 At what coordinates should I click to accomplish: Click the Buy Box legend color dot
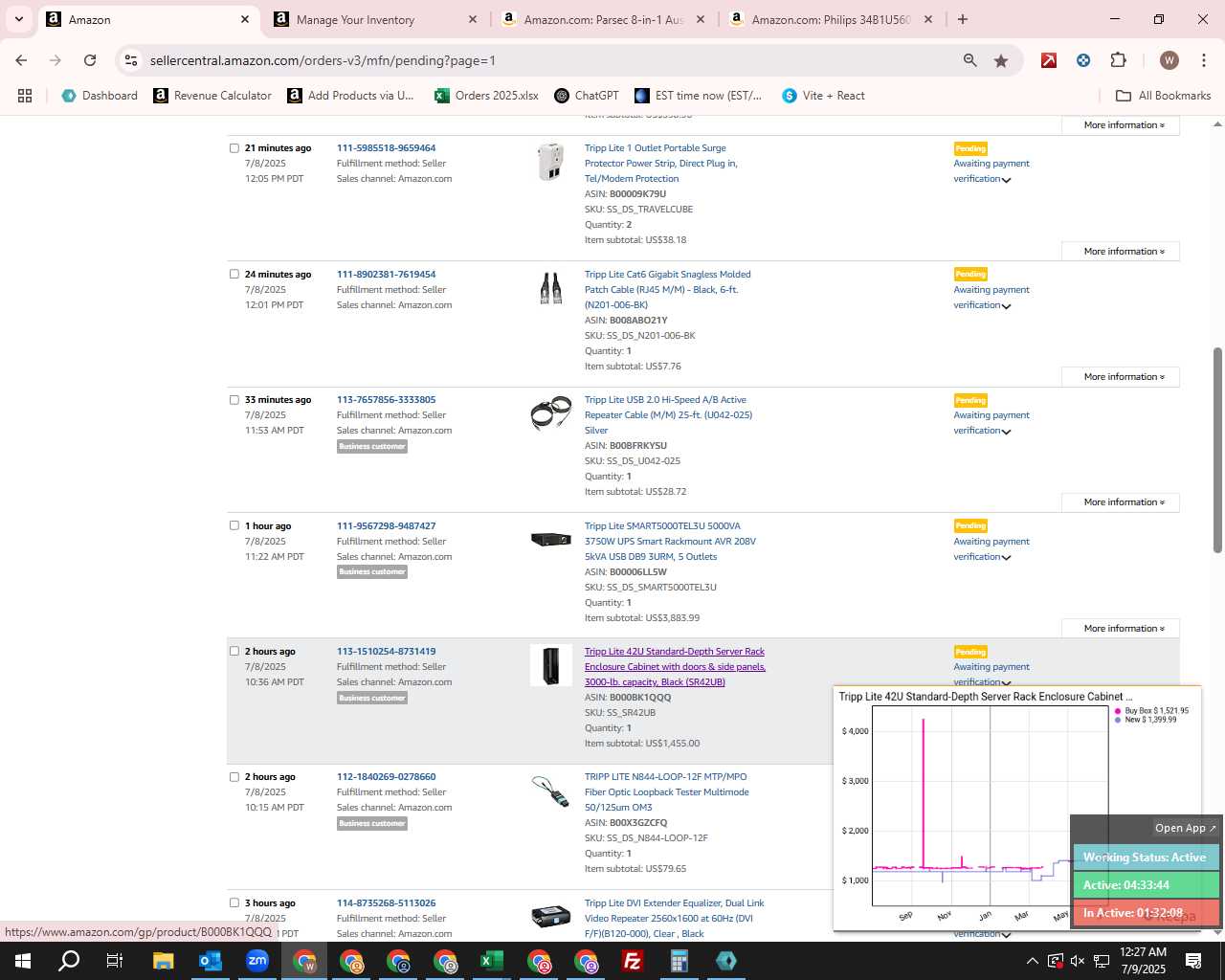coord(1118,711)
